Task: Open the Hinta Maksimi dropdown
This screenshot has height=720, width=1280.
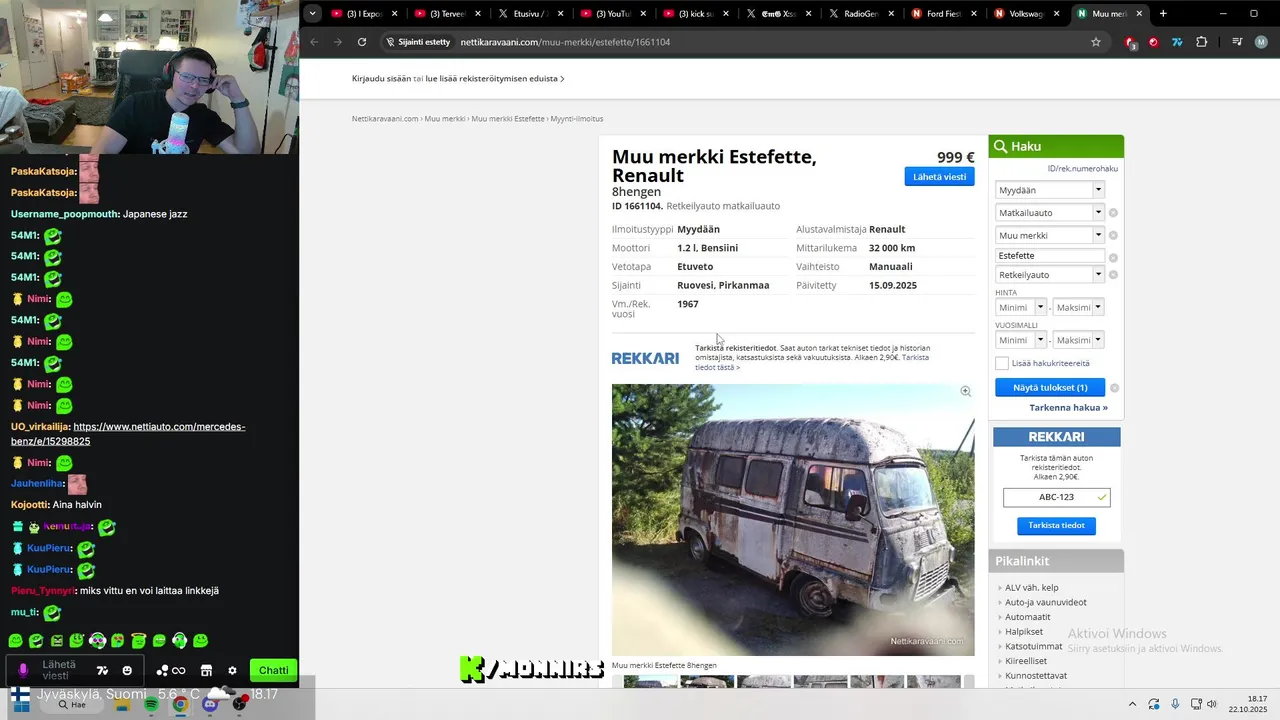Action: pyautogui.click(x=1079, y=308)
